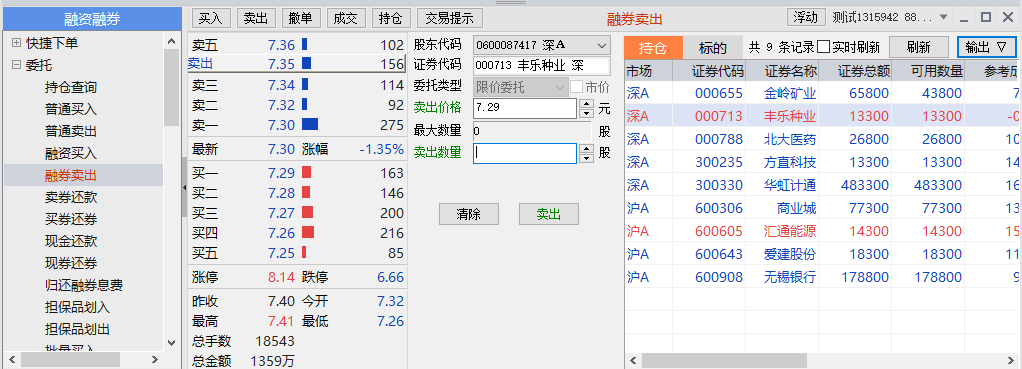Switch to the 标的 tab

click(x=712, y=48)
